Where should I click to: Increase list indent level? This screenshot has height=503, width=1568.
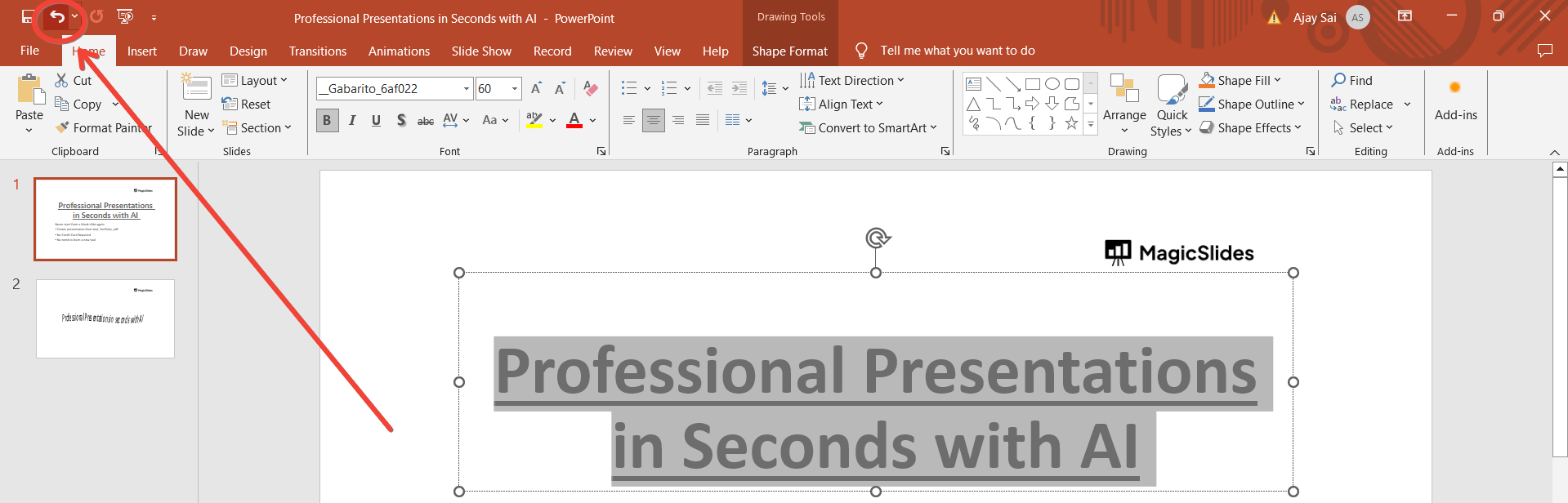tap(739, 88)
